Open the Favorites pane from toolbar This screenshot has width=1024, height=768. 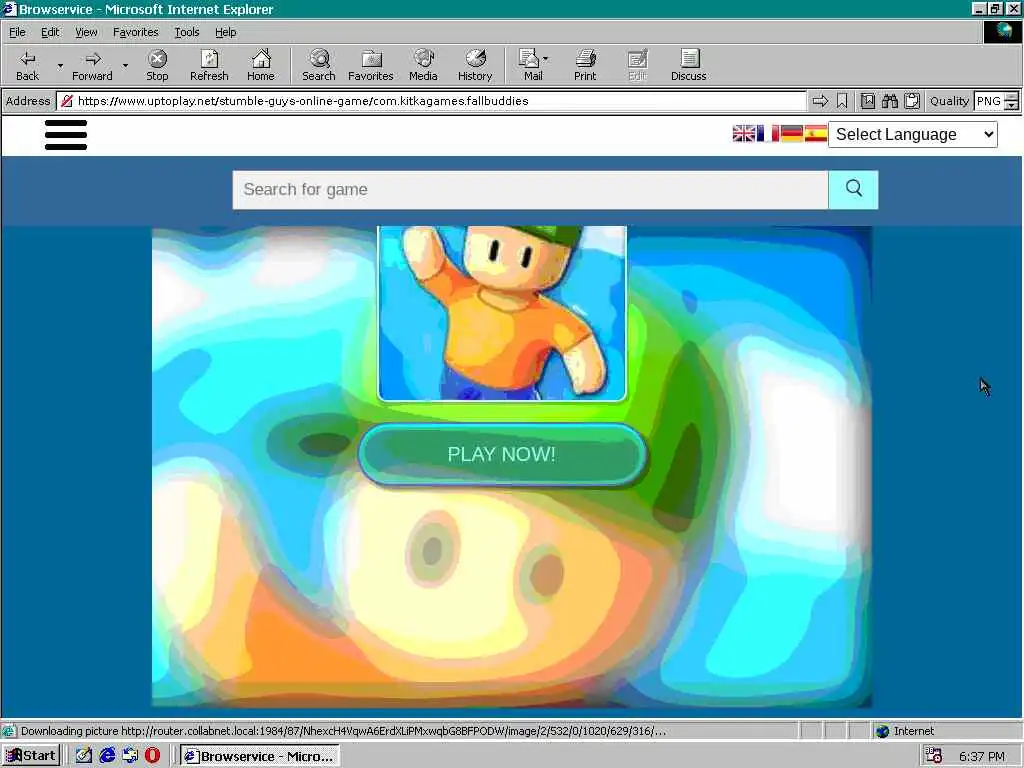pyautogui.click(x=370, y=65)
